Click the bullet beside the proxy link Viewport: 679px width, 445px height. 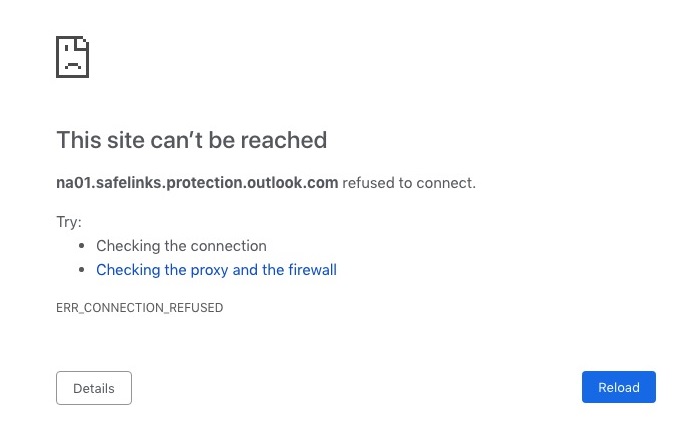(81, 270)
